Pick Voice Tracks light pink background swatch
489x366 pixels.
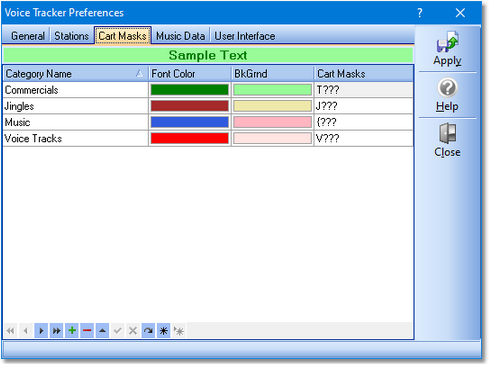pos(272,138)
